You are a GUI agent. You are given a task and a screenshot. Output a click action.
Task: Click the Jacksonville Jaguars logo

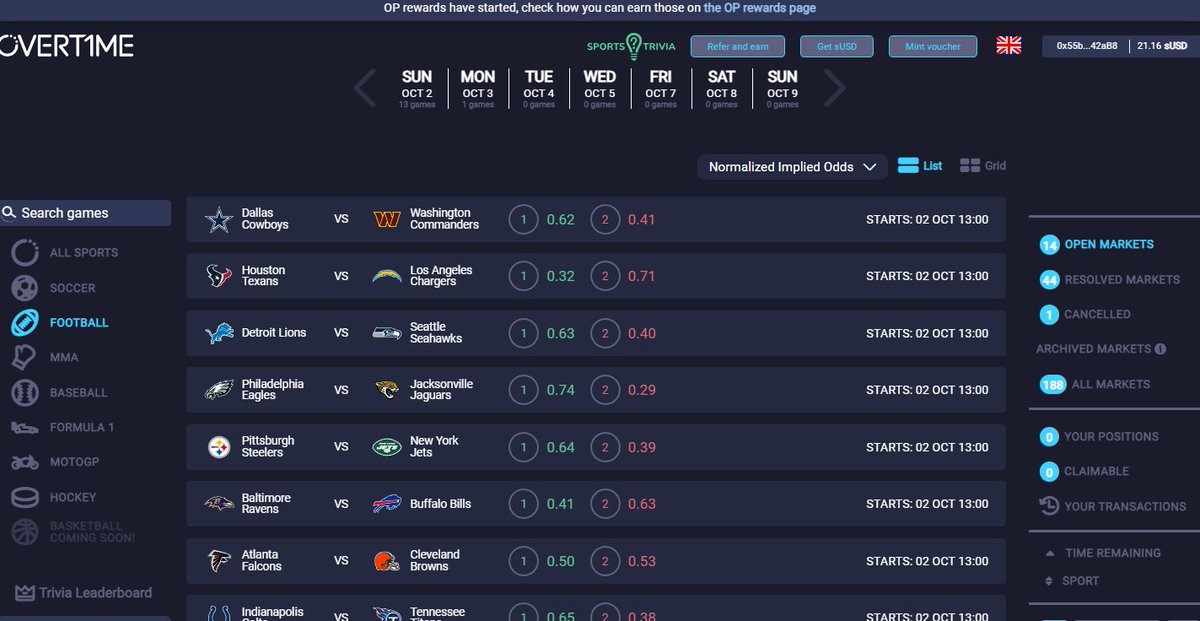click(x=386, y=390)
